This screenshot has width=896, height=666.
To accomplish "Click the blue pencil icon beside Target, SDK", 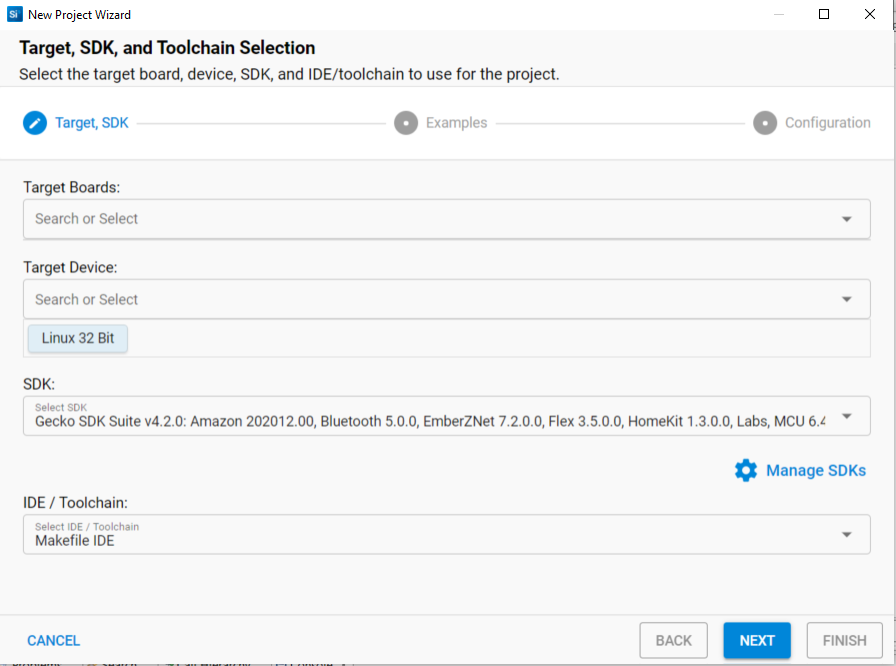I will (33, 122).
